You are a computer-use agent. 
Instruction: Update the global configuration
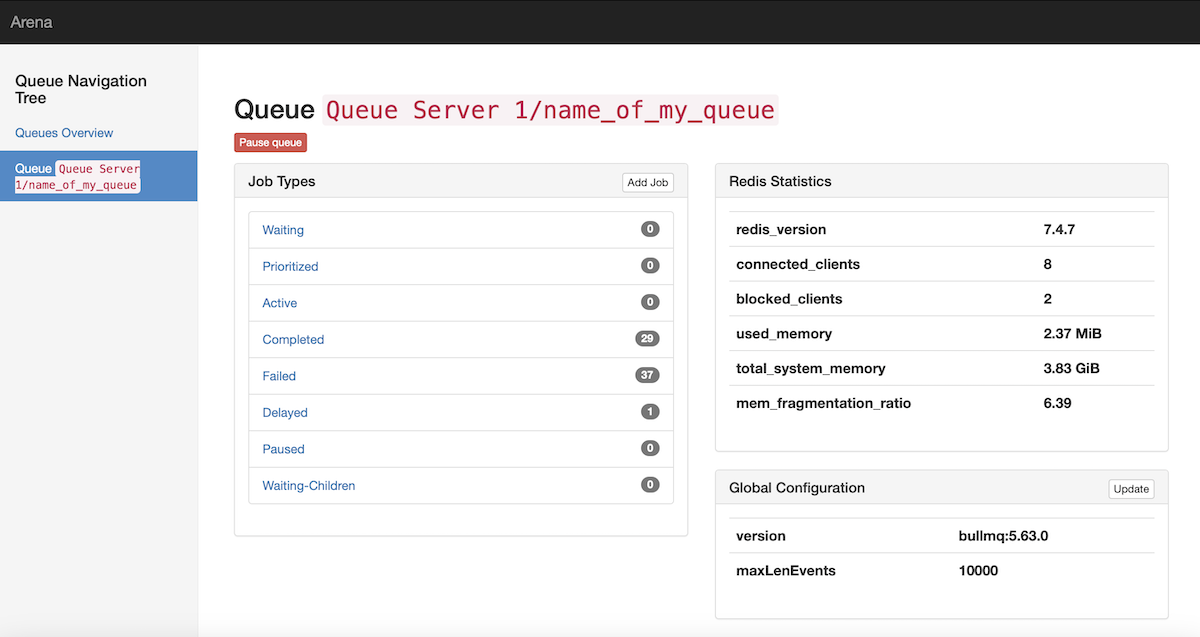tap(1131, 489)
